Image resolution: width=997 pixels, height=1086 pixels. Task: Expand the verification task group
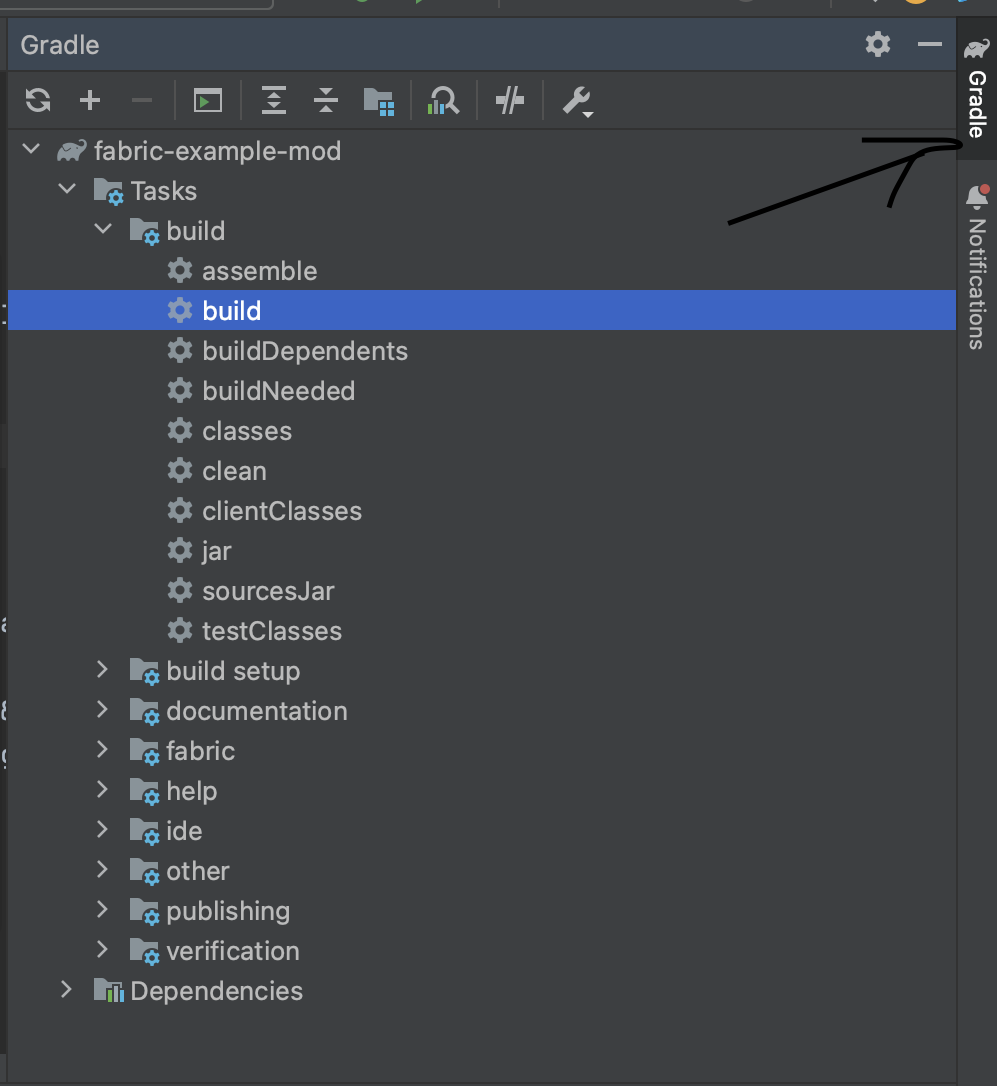tap(102, 950)
